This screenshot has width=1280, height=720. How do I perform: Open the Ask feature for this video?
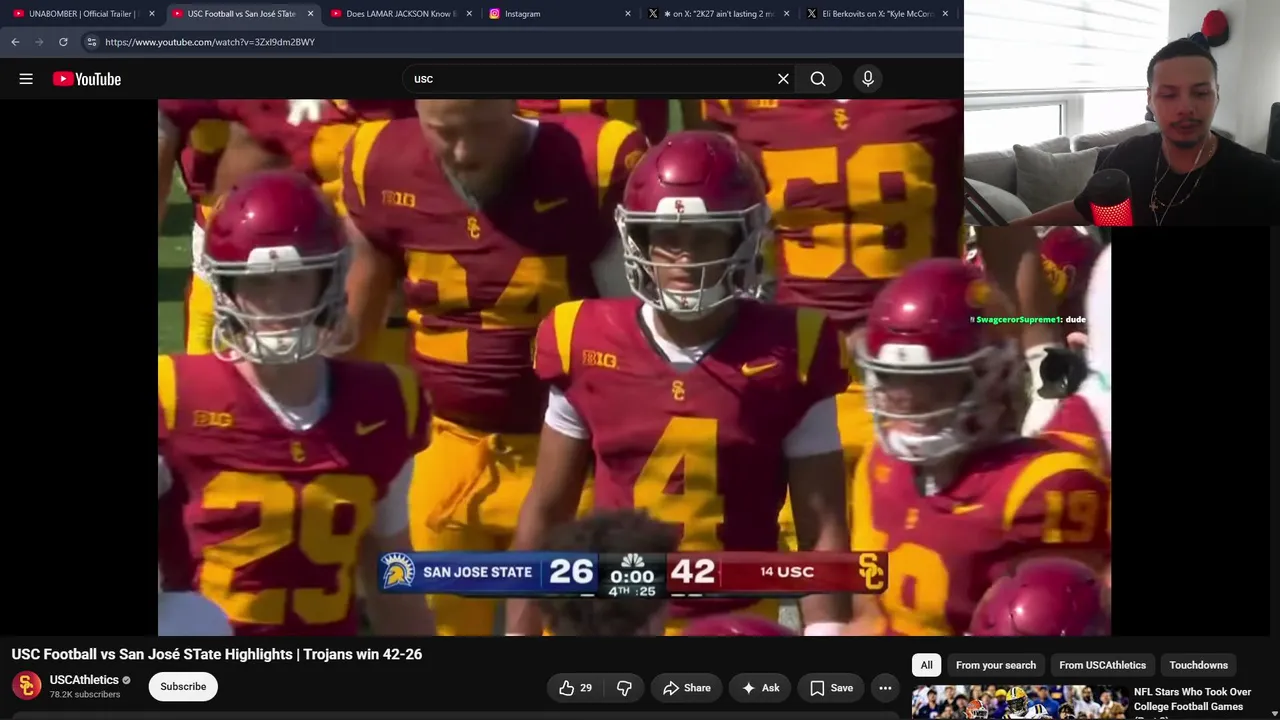click(760, 688)
